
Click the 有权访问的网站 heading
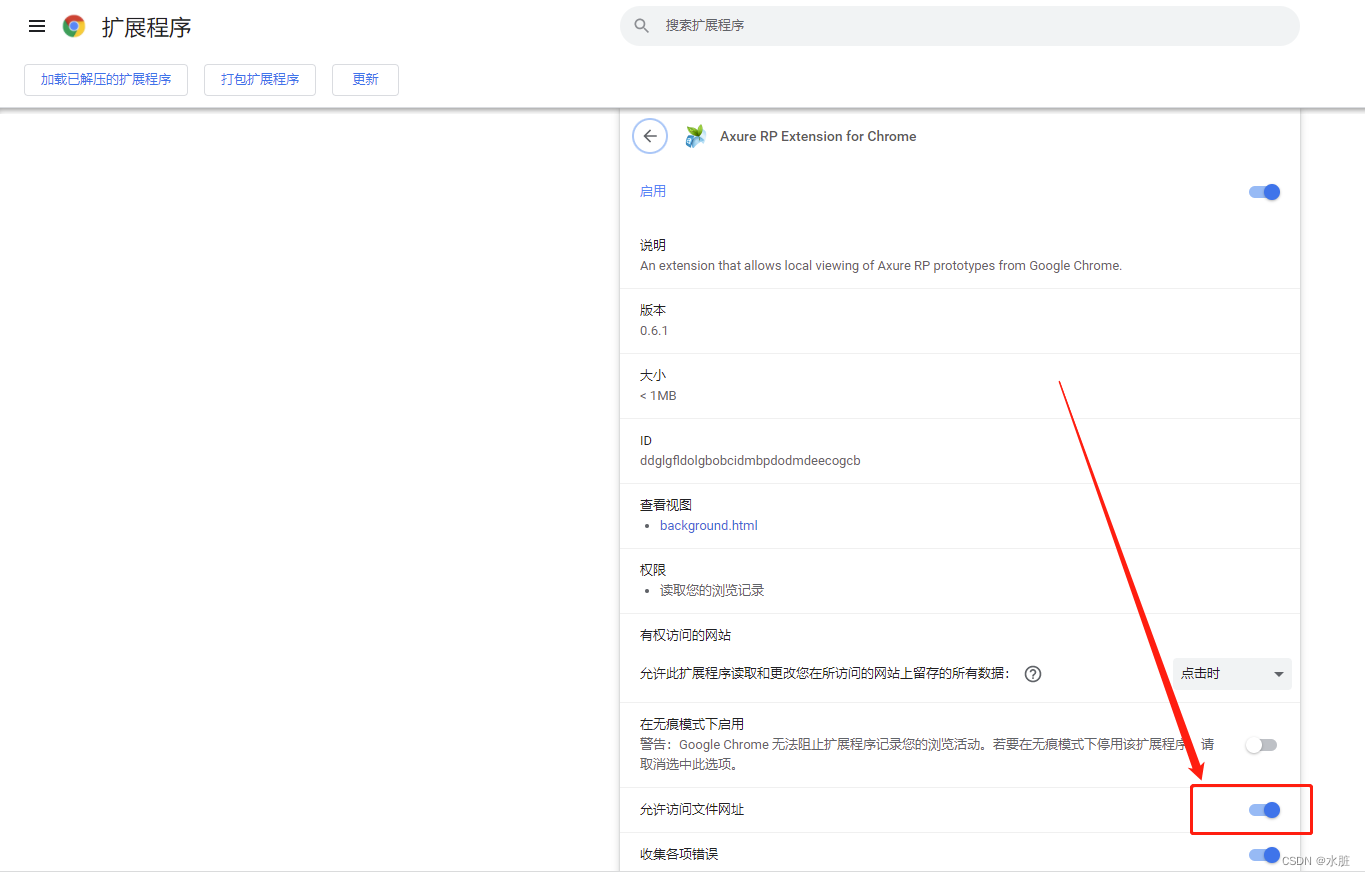685,635
